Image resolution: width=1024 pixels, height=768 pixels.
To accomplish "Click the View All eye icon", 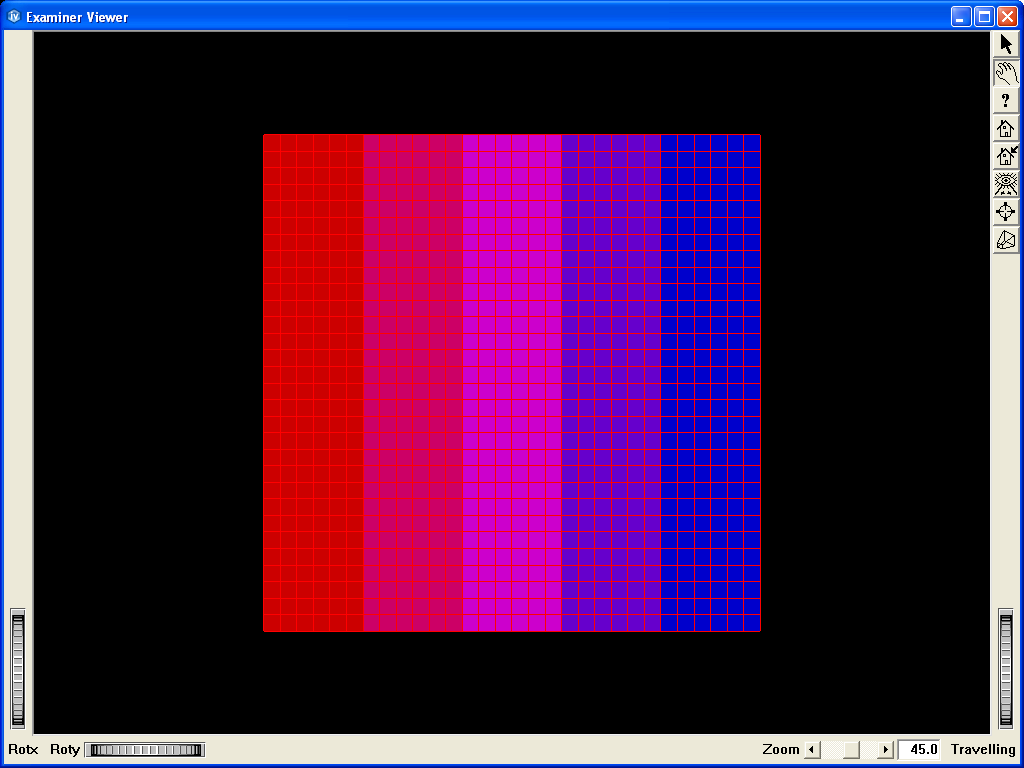I will 1006,184.
